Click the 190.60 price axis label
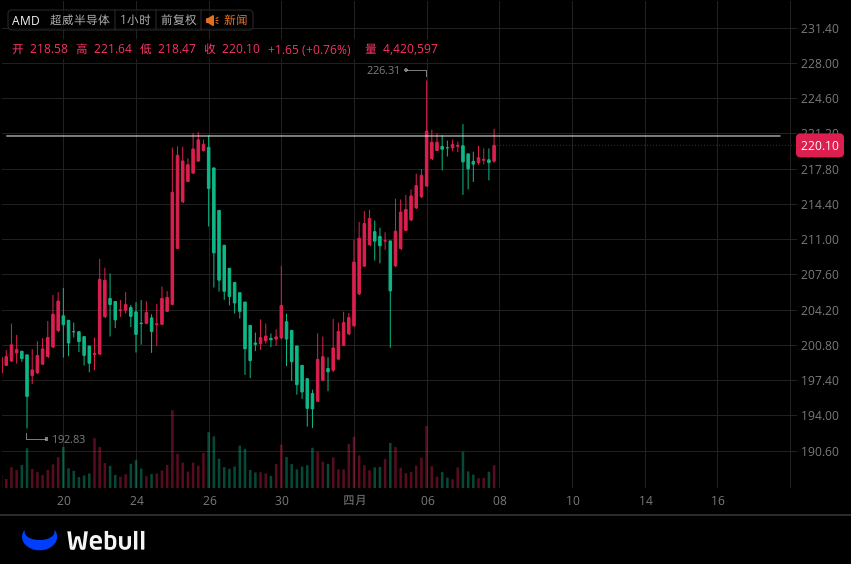This screenshot has width=851, height=564. (x=820, y=451)
